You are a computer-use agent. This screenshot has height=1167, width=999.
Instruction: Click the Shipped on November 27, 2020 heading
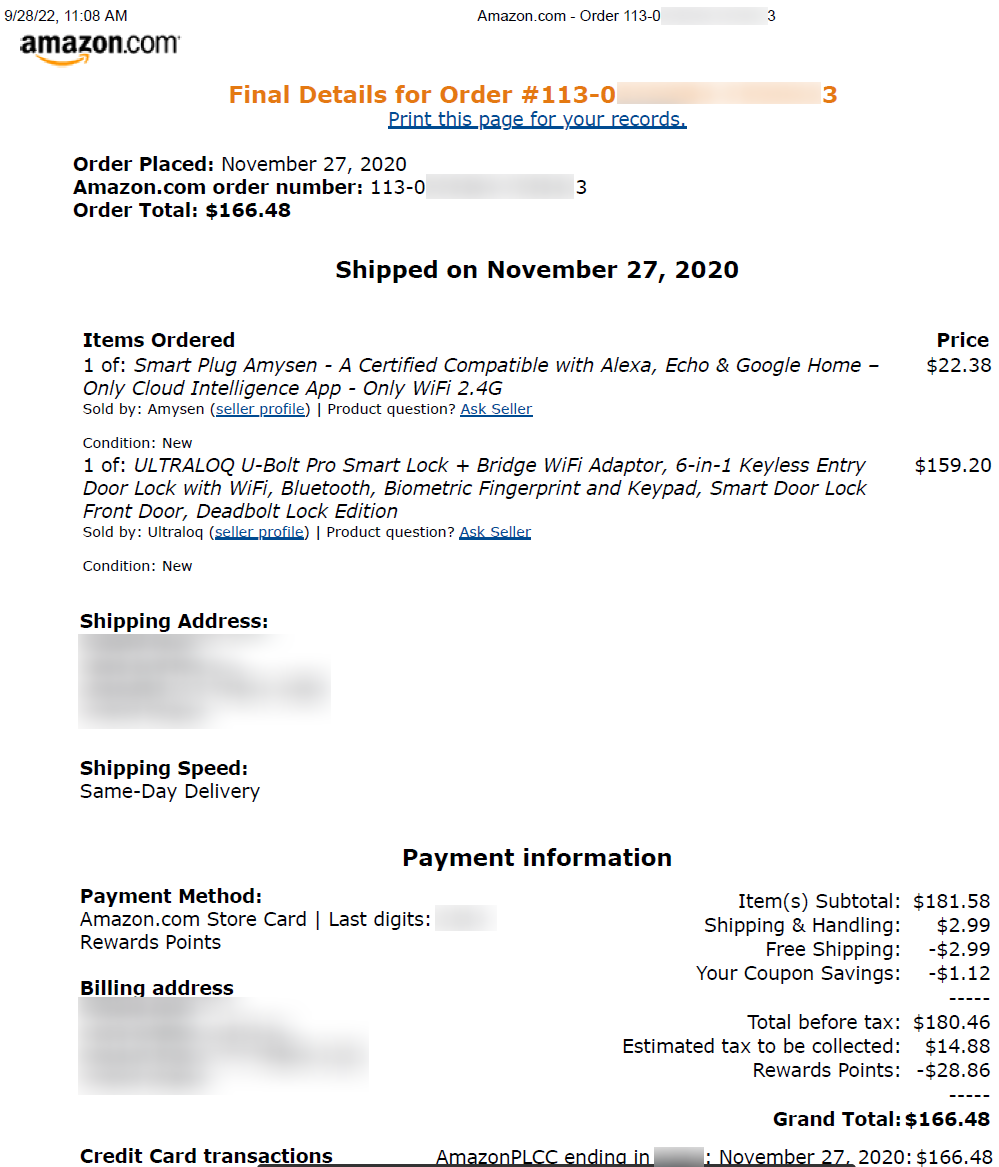(x=537, y=269)
